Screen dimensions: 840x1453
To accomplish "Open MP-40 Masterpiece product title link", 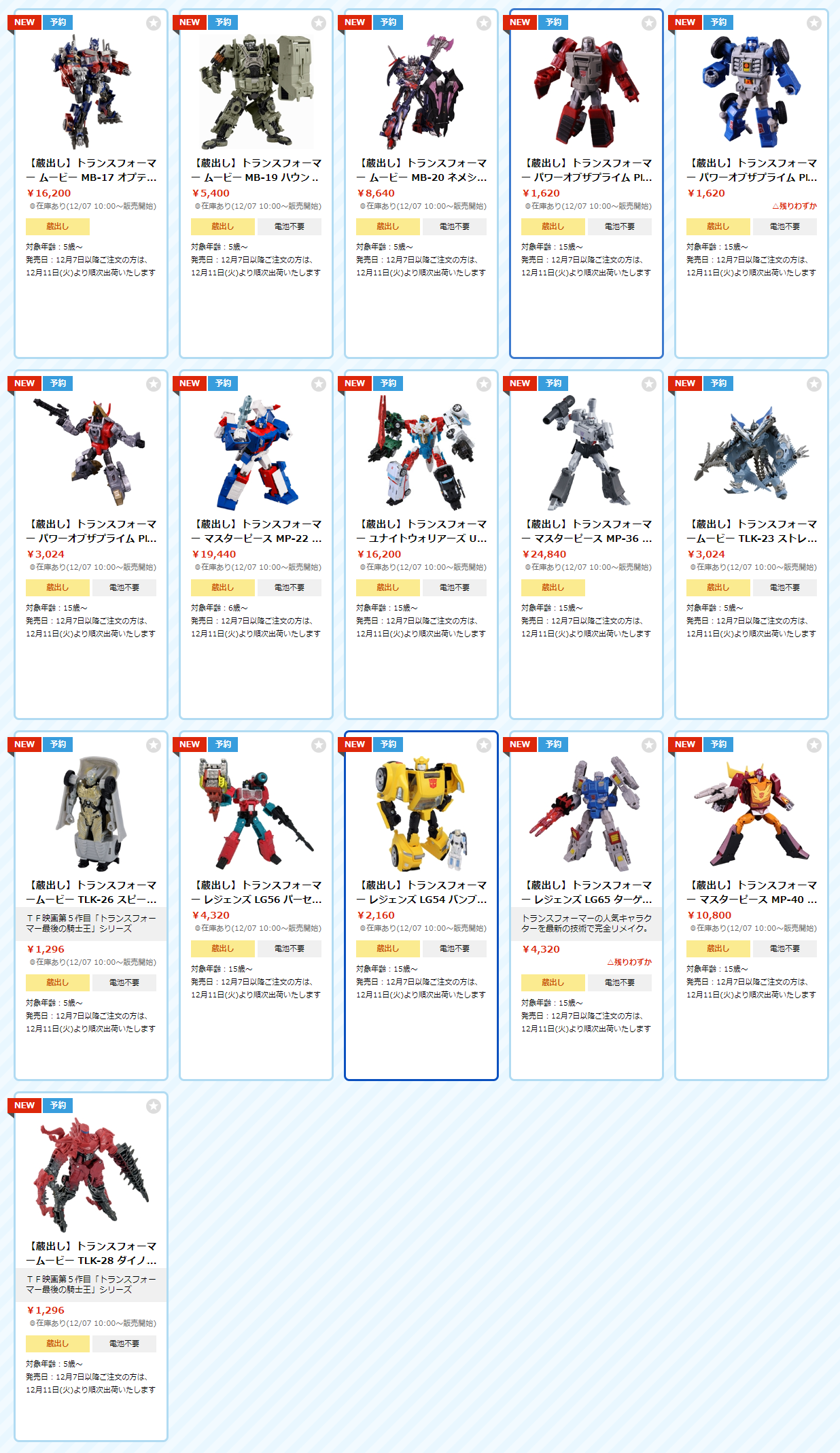I will coord(752,892).
